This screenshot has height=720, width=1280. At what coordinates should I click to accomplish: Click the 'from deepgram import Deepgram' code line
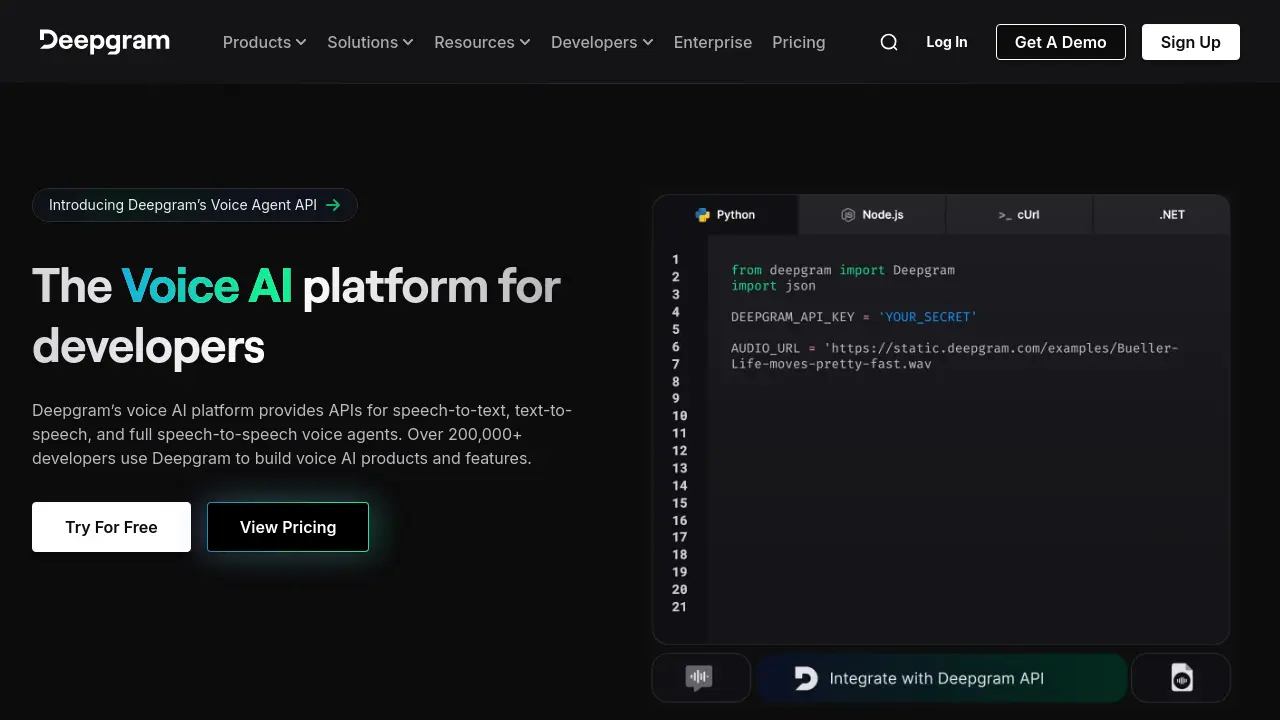(843, 270)
